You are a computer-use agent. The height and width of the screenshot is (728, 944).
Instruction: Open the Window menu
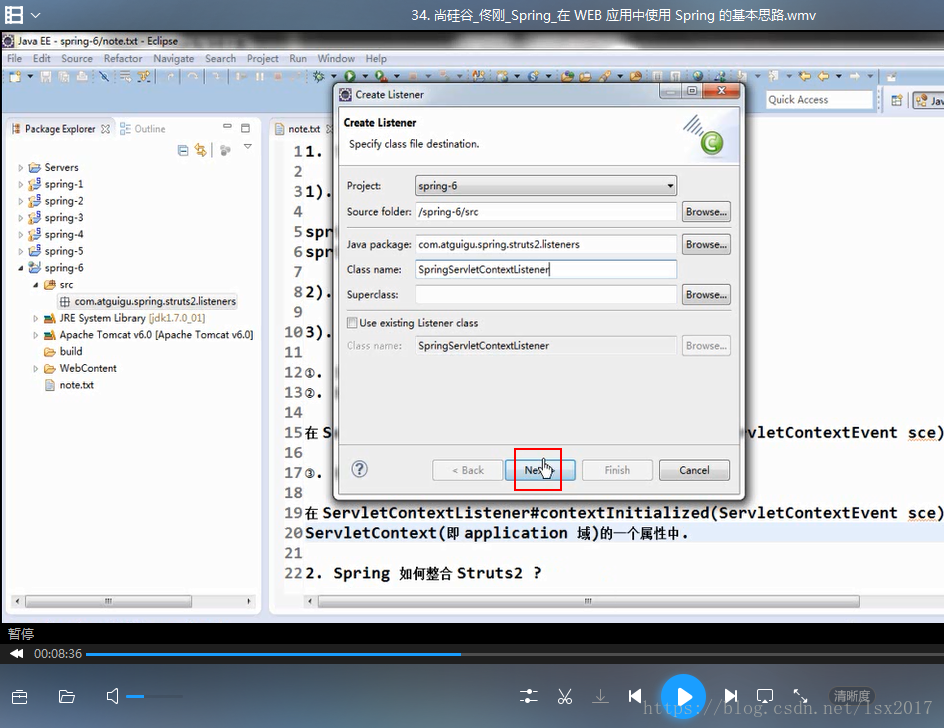(x=336, y=58)
